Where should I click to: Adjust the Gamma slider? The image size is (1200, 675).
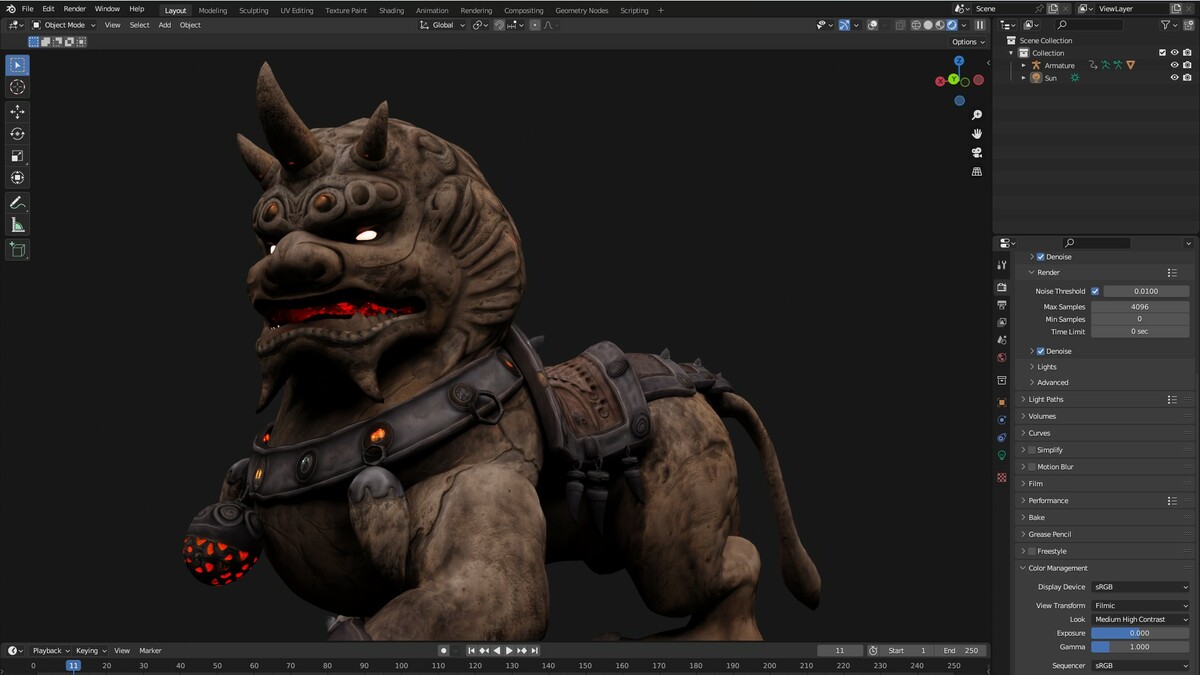[x=1140, y=647]
